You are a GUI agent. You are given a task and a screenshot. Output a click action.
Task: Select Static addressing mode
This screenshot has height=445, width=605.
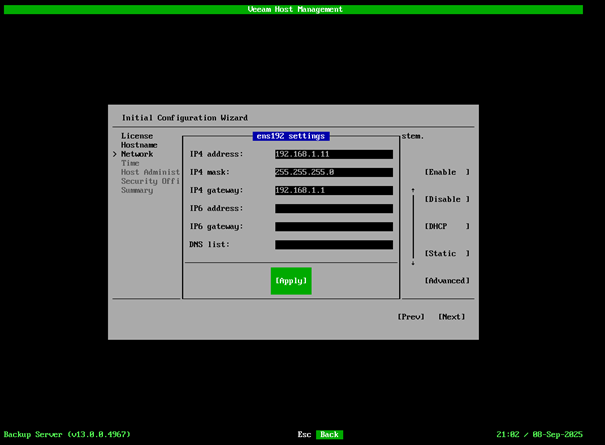click(x=446, y=254)
